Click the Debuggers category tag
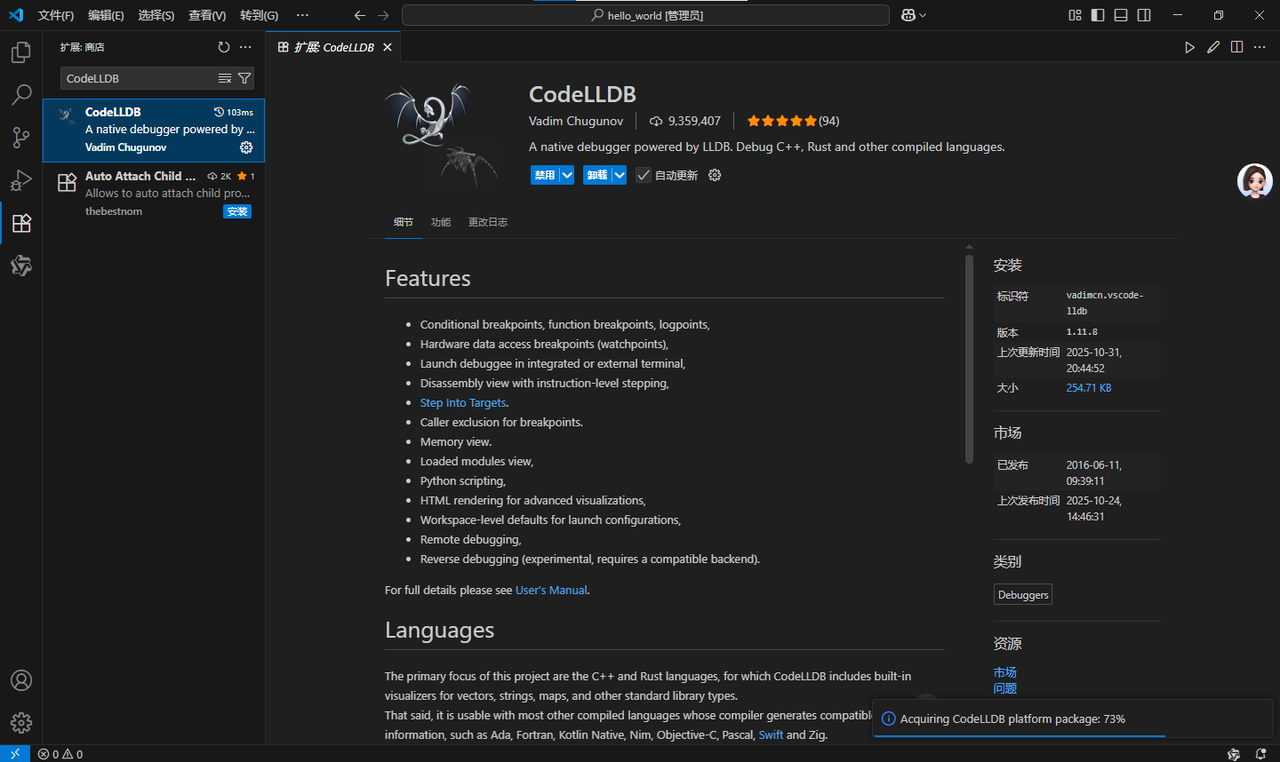The width and height of the screenshot is (1280, 762). point(1023,595)
